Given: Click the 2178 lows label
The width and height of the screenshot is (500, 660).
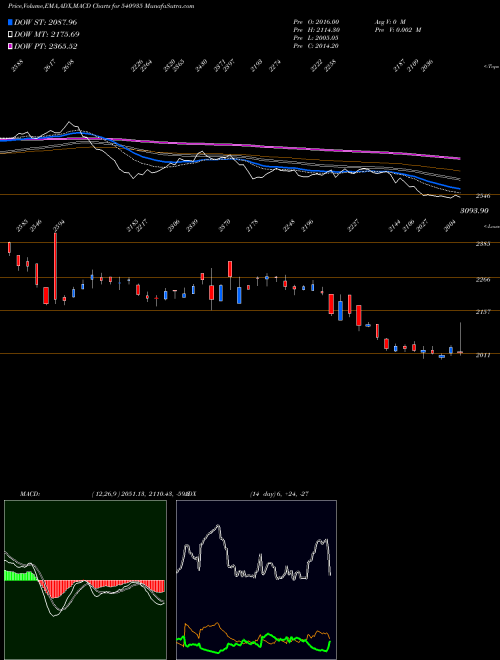Looking at the screenshot, I should point(252,226).
